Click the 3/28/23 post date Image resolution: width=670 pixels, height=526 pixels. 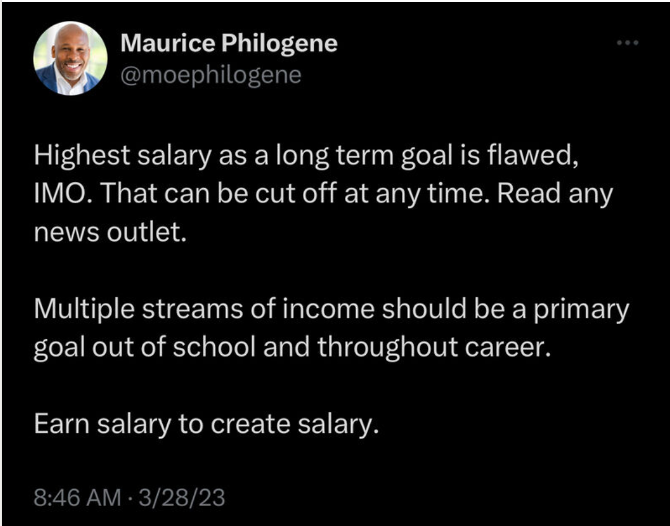182,498
